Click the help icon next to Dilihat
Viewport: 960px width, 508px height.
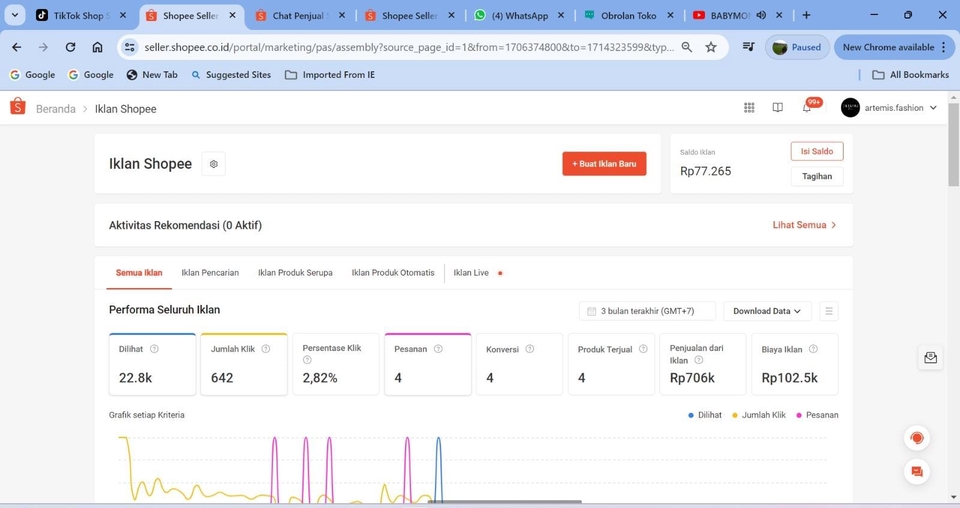click(154, 349)
